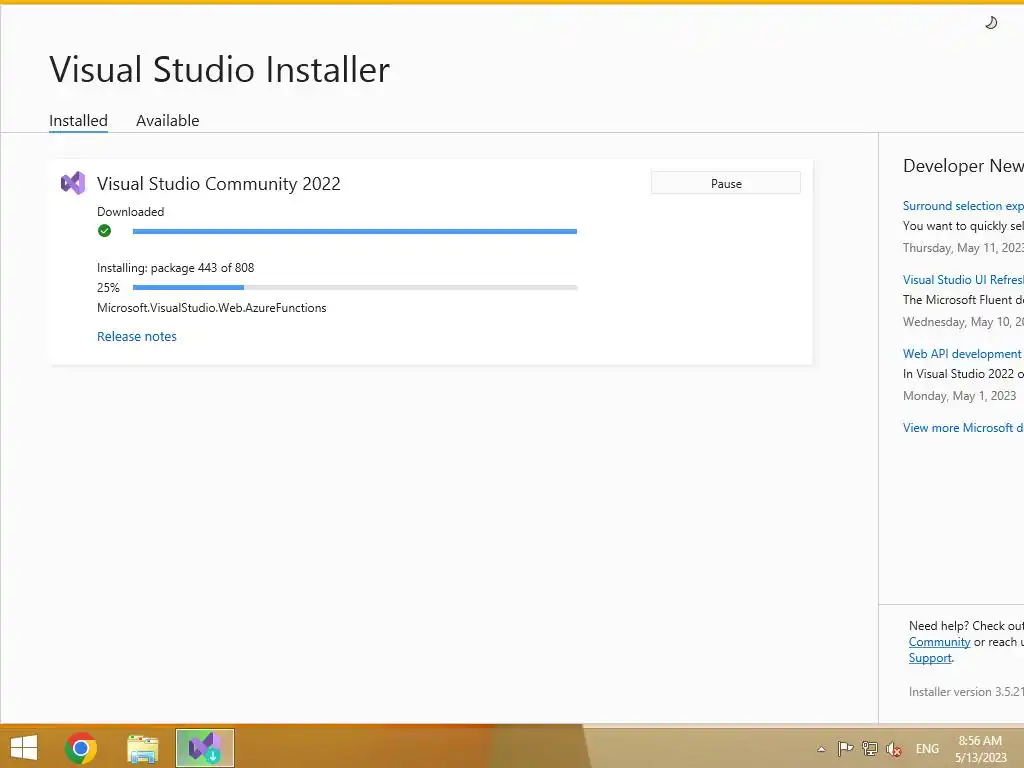Click the Installer version text
The width and height of the screenshot is (1024, 768).
pos(966,692)
